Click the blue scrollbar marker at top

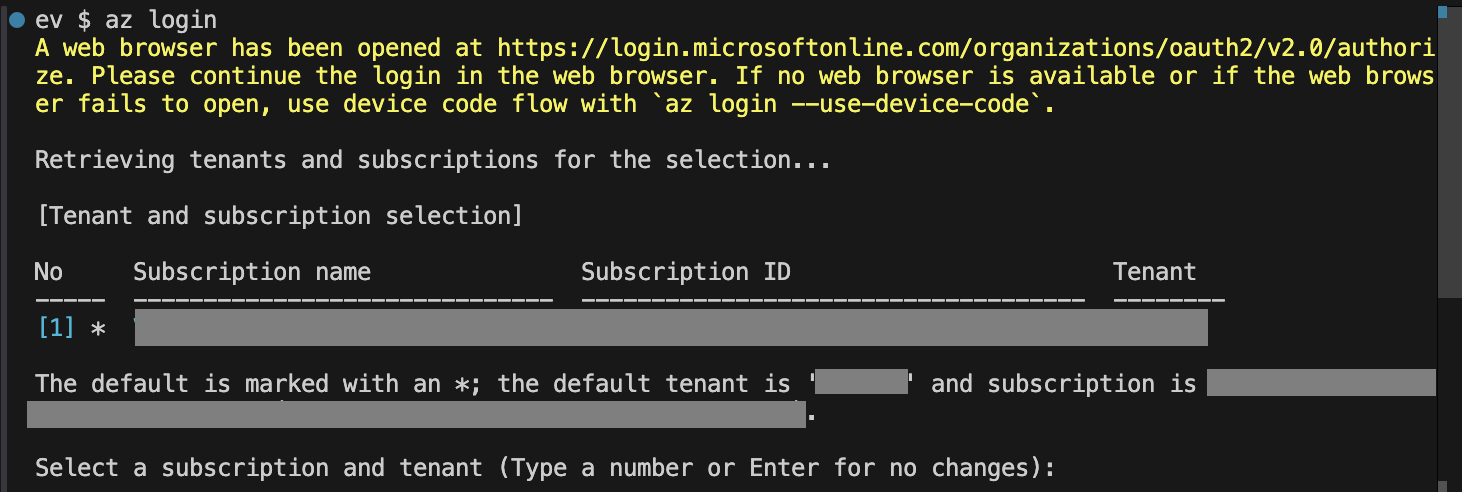point(1450,12)
